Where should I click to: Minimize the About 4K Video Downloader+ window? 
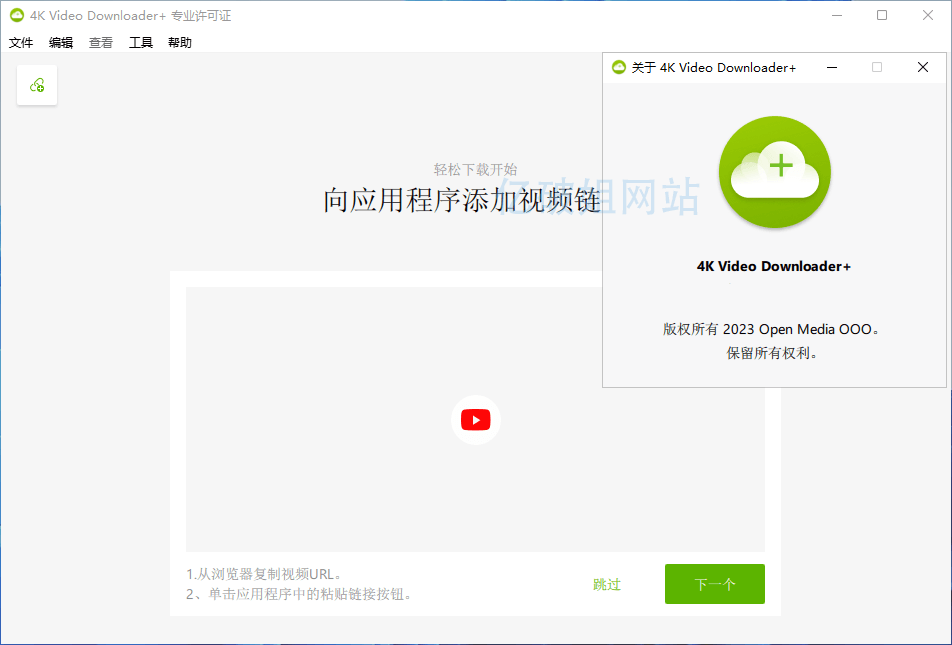pyautogui.click(x=832, y=67)
